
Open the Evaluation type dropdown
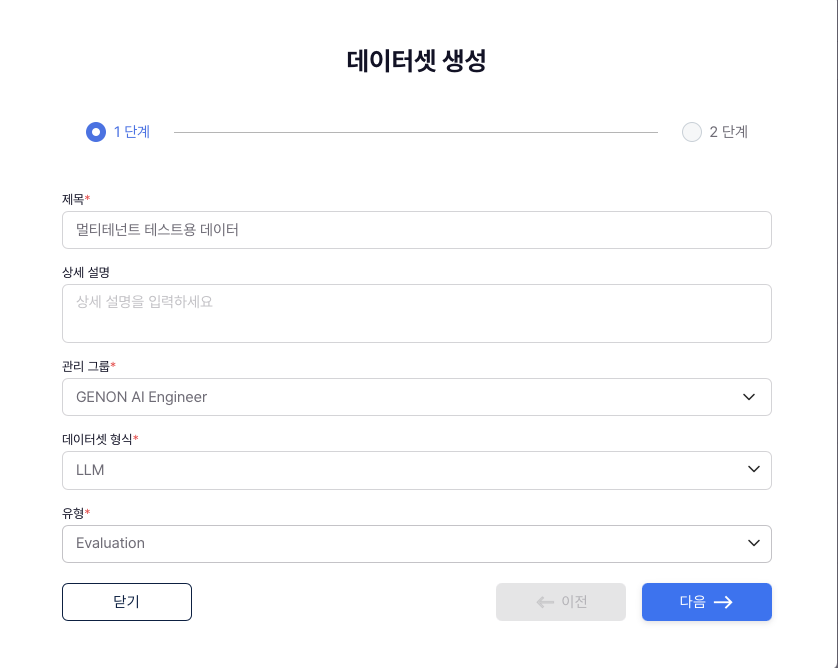tap(400, 543)
